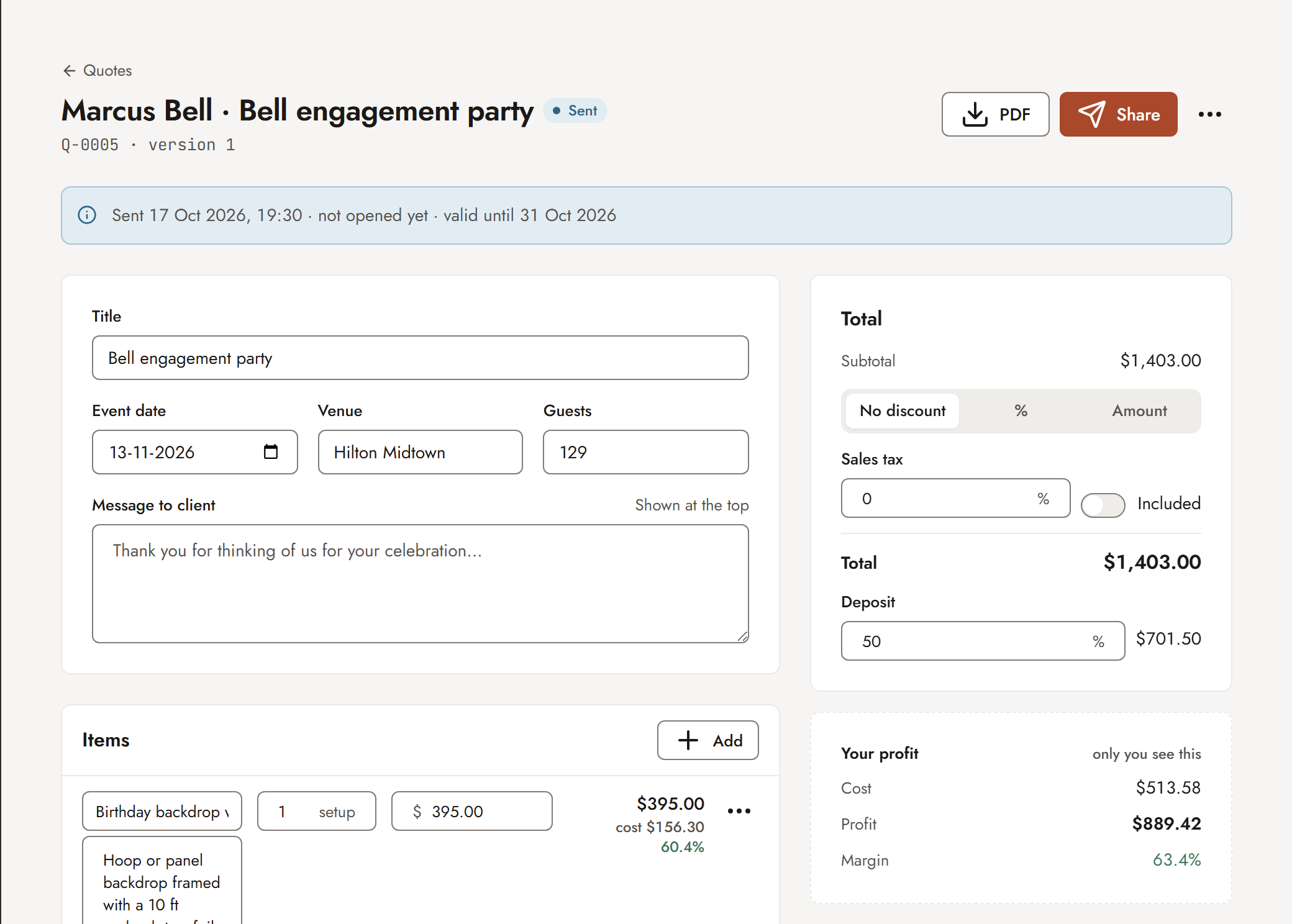Switch discount to Amount
1292x924 pixels.
click(x=1139, y=411)
